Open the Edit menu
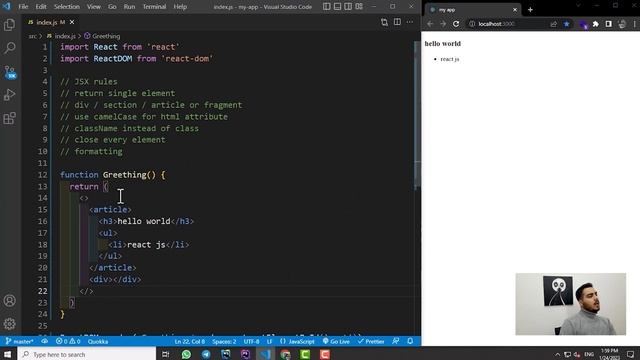The width and height of the screenshot is (640, 360). 41,7
